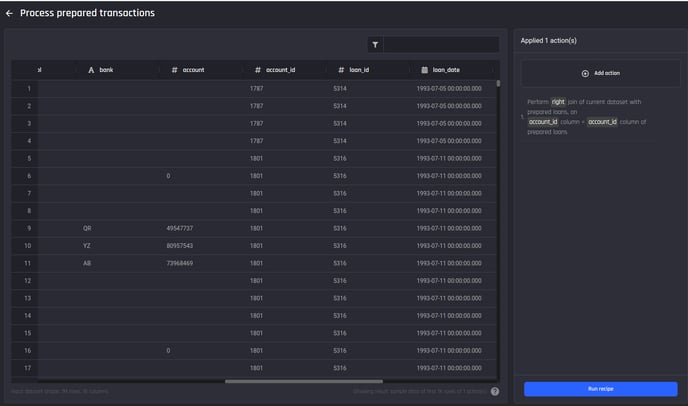Select loan_id 5316 in row 7
688x406 pixels.
click(340, 194)
